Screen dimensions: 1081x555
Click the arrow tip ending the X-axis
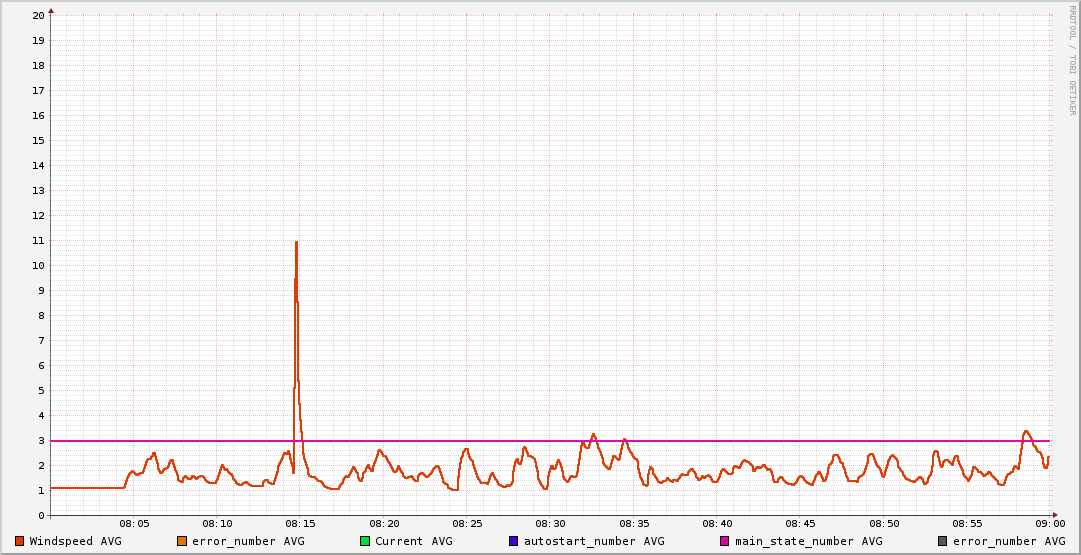coord(1055,516)
